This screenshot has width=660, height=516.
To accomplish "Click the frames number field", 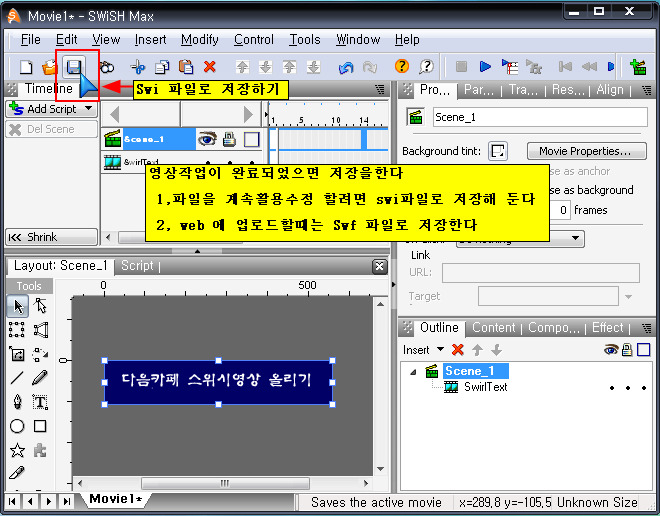I will click(561, 210).
